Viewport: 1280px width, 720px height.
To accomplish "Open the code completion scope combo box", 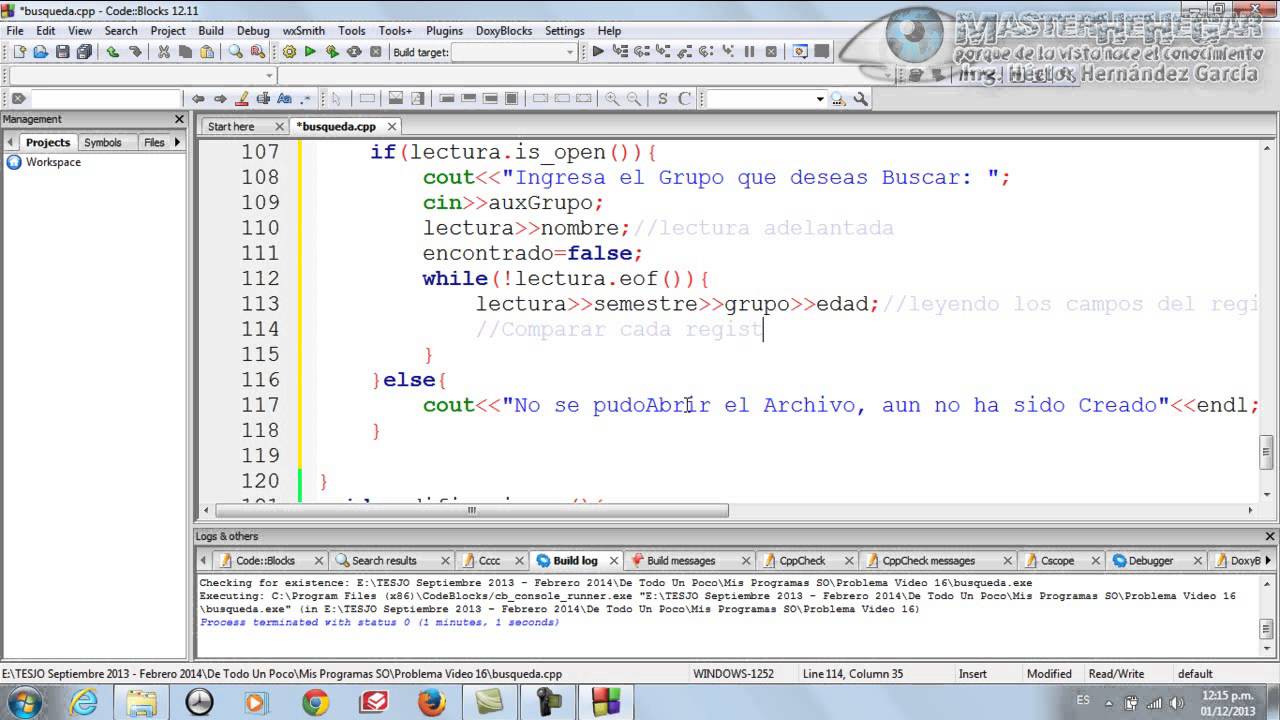I will (141, 76).
